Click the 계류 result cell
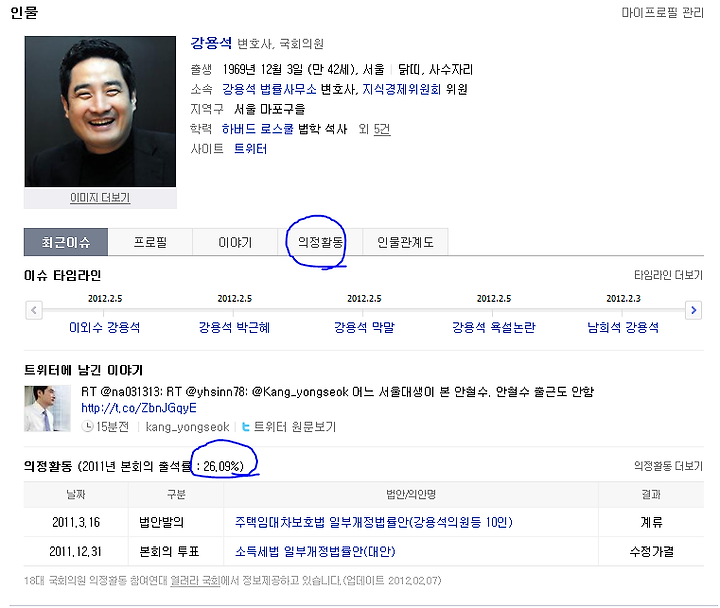This screenshot has width=720, height=608. (651, 522)
